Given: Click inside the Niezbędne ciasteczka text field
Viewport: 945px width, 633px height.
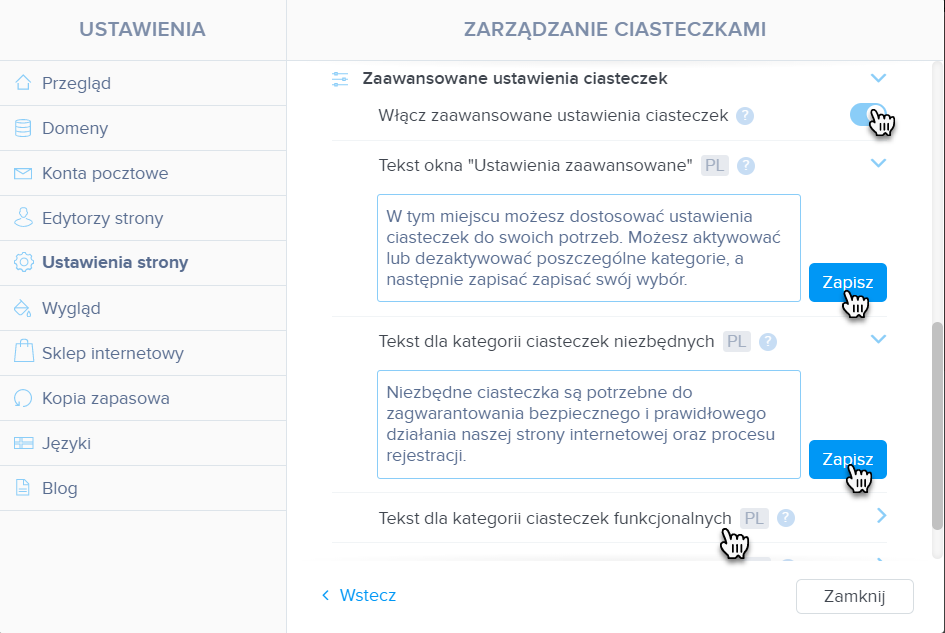Looking at the screenshot, I should (x=589, y=424).
